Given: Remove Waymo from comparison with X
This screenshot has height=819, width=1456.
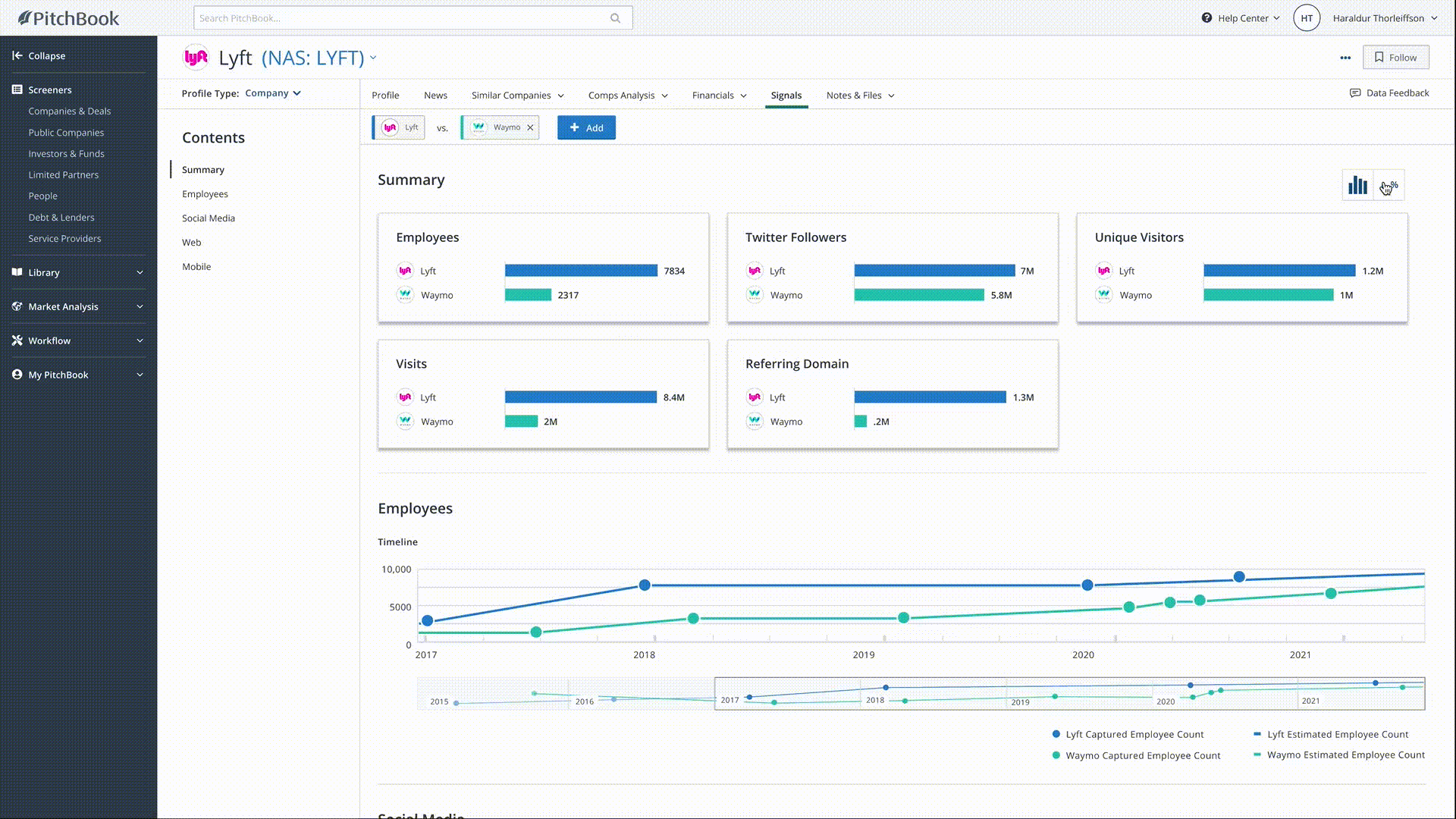Looking at the screenshot, I should [530, 127].
